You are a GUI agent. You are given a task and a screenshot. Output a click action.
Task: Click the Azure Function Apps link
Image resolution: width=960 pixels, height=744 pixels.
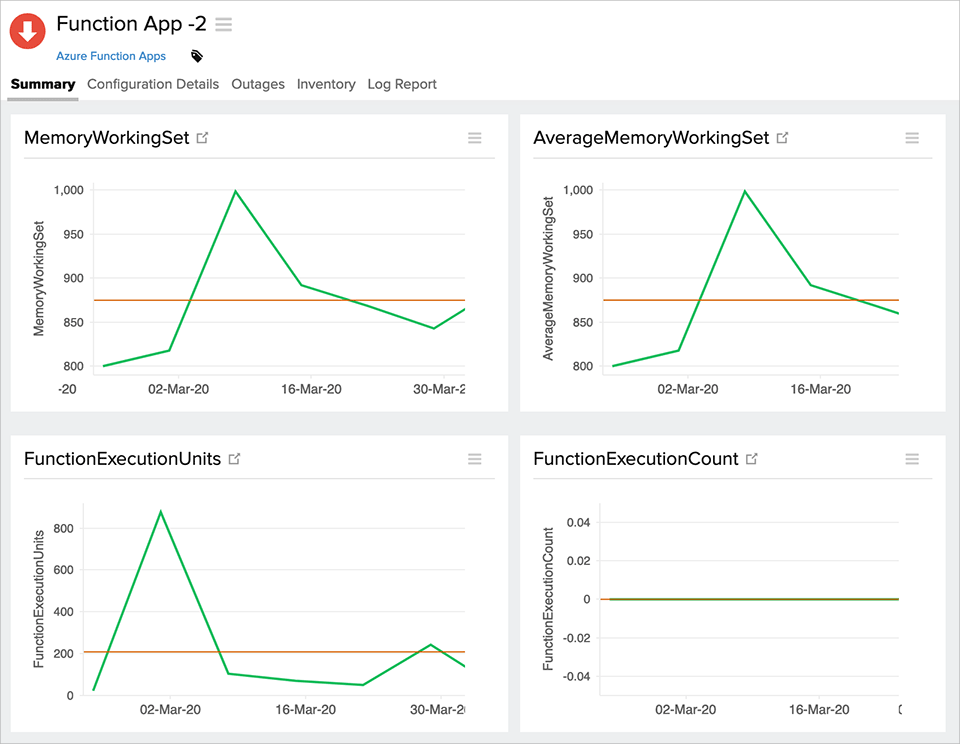coord(110,56)
